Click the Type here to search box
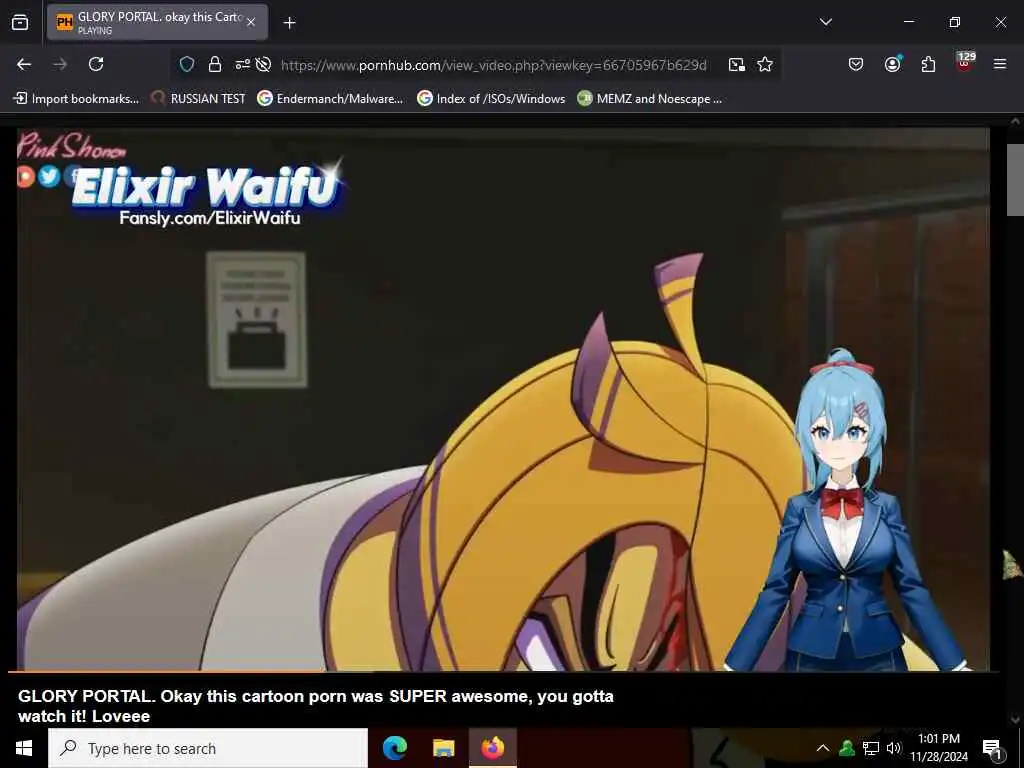The image size is (1024, 768). (x=208, y=748)
